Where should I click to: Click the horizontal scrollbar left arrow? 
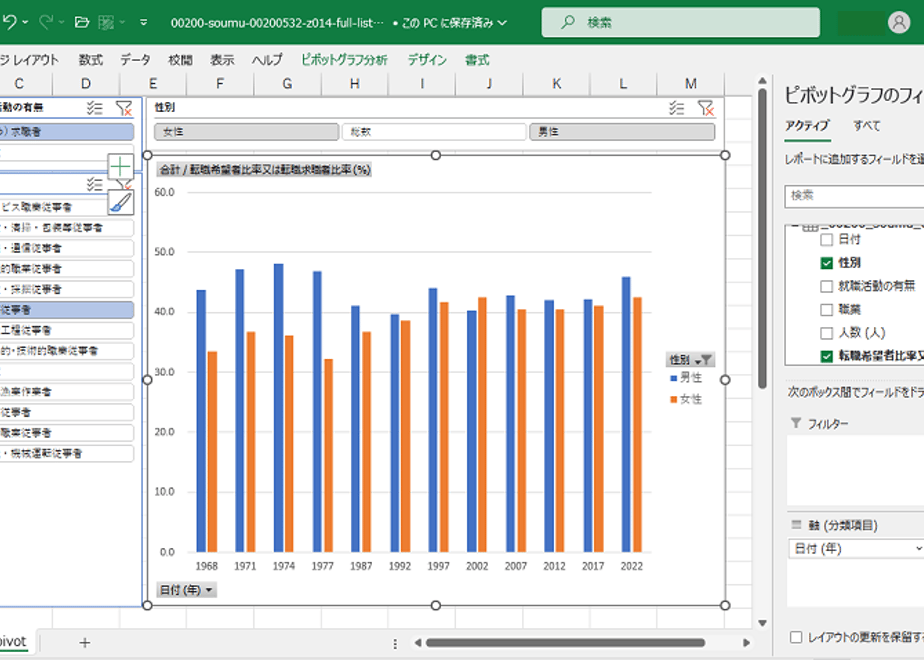417,642
